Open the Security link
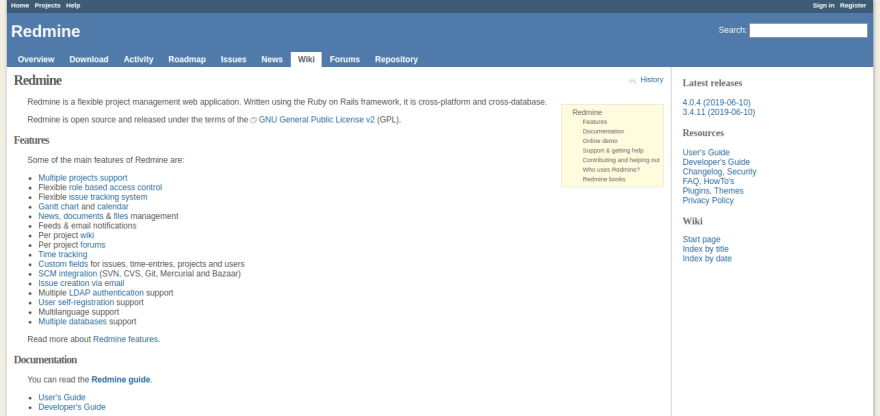This screenshot has height=416, width=880. 741,172
